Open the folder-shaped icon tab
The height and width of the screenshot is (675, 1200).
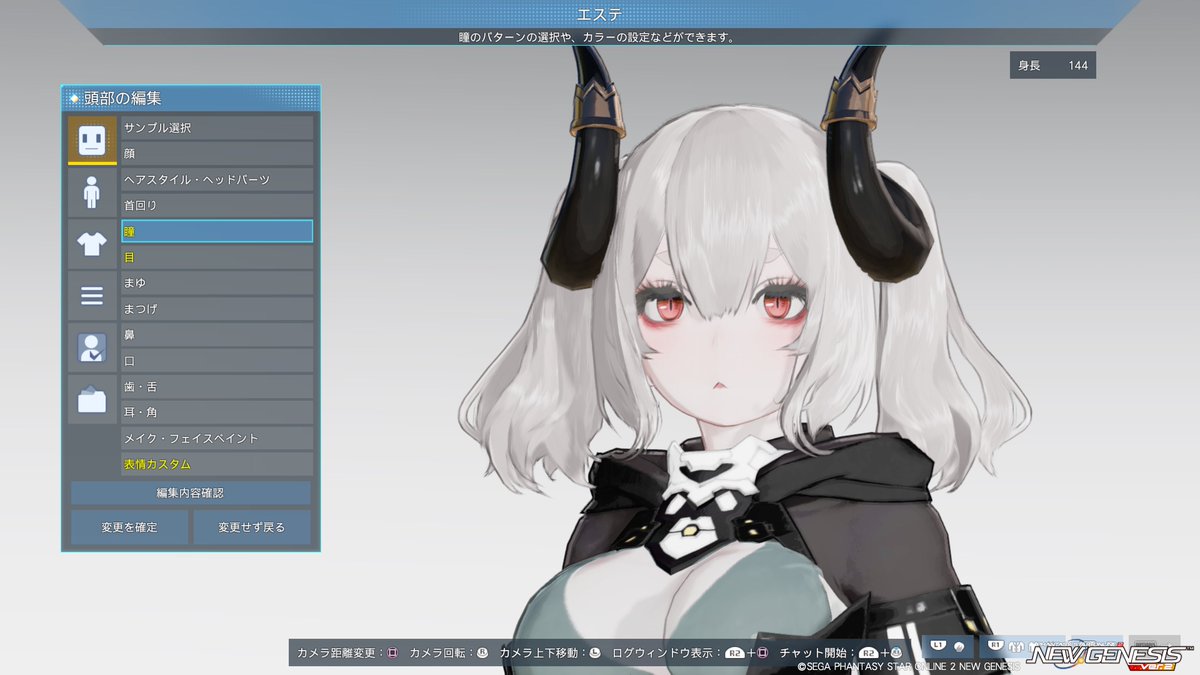pos(91,400)
